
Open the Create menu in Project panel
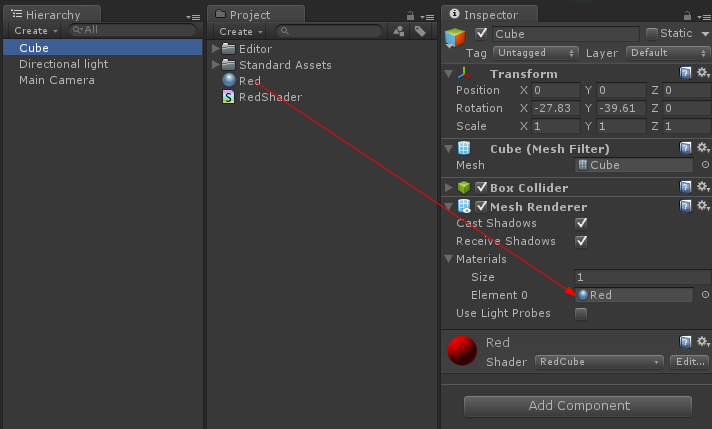click(x=240, y=32)
